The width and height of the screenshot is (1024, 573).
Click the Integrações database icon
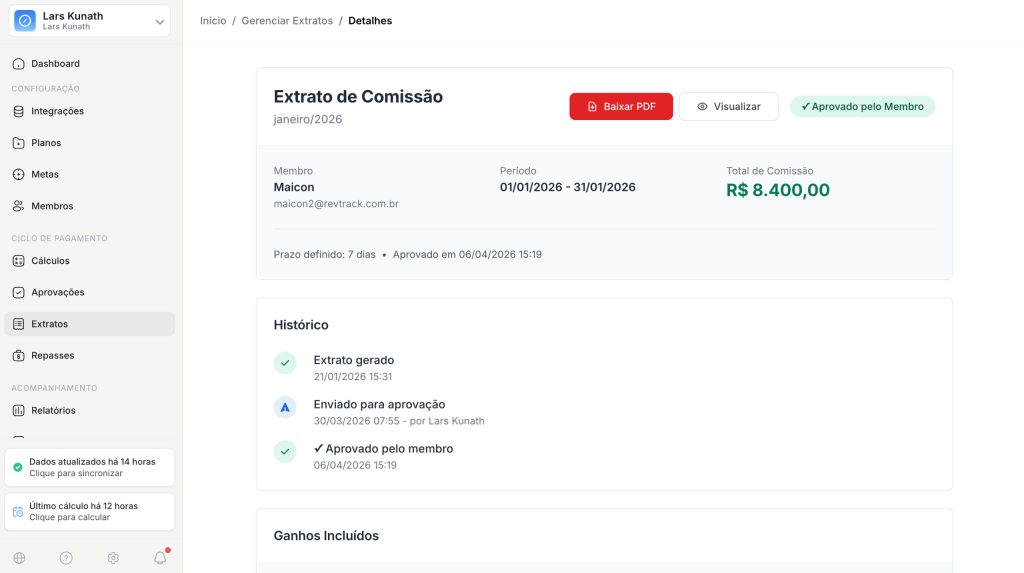(18, 111)
